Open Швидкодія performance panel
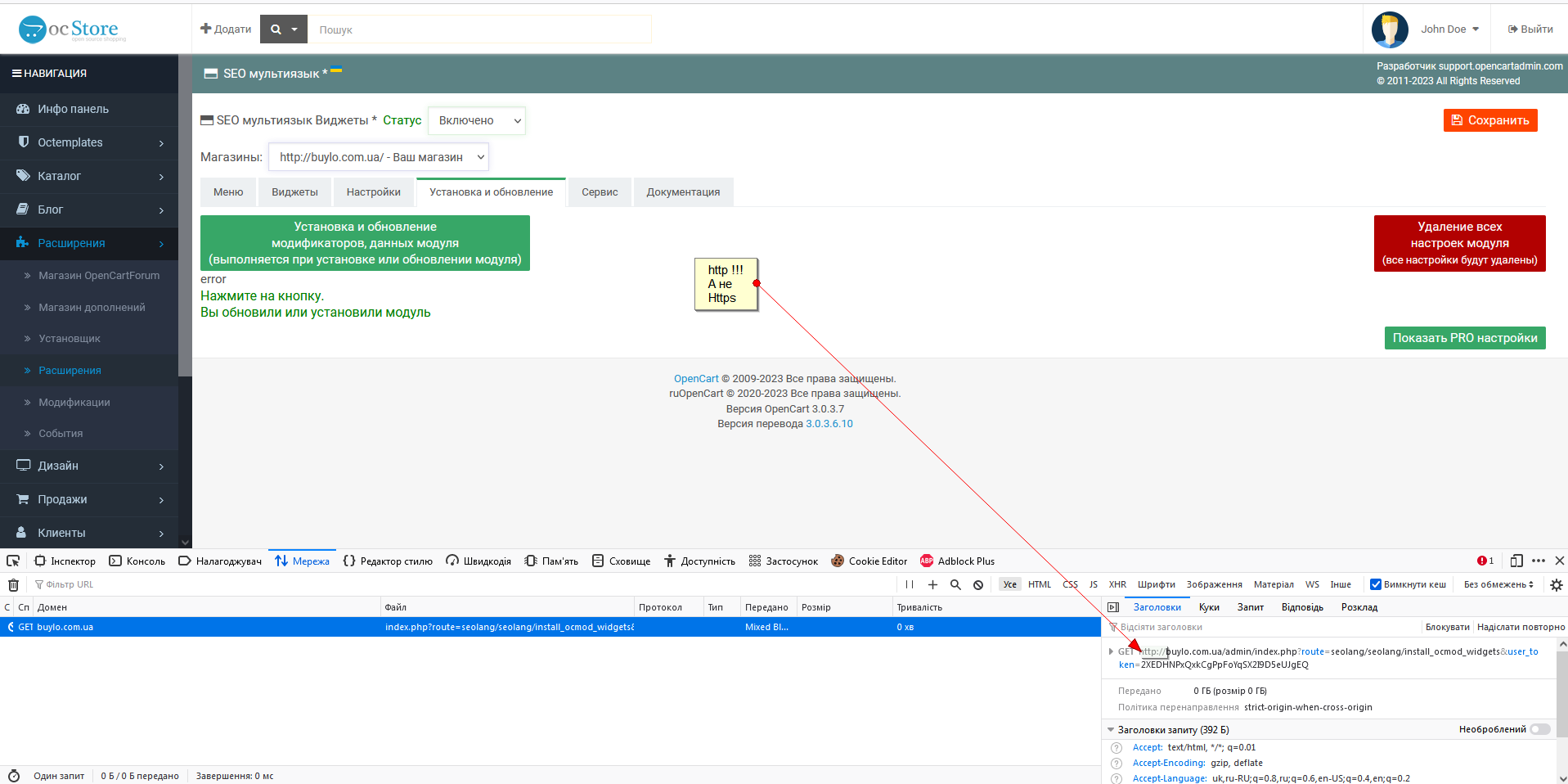 pyautogui.click(x=478, y=561)
